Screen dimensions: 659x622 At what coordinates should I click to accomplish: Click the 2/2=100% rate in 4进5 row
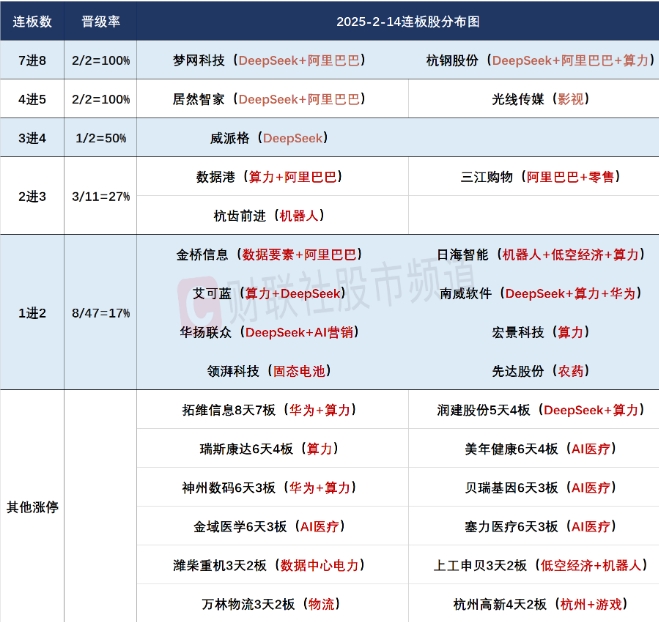(101, 100)
